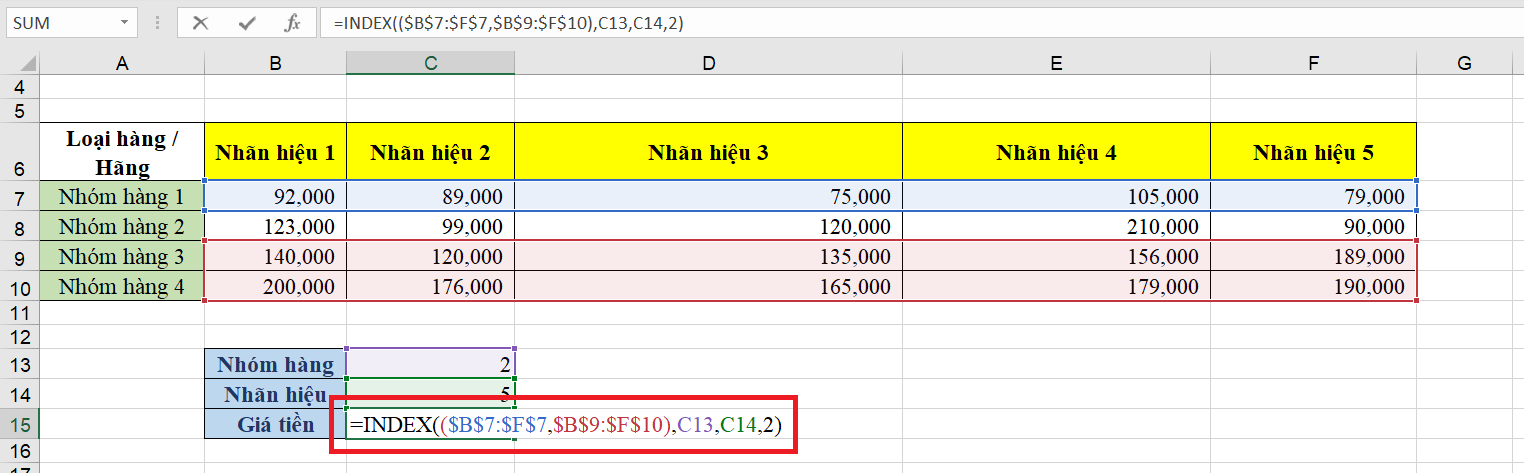Viewport: 1524px width, 473px height.
Task: Select the cell with value 189,000
Action: point(1313,256)
